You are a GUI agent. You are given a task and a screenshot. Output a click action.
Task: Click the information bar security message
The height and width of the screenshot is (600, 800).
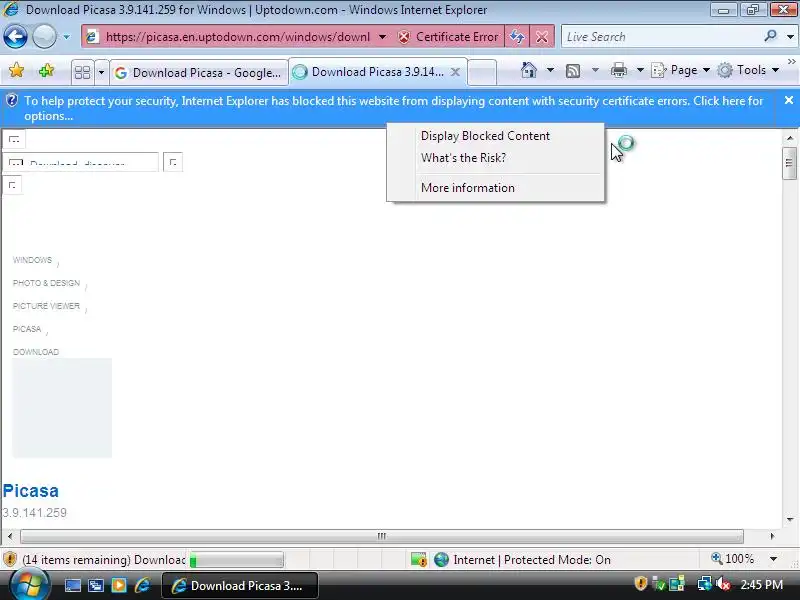click(x=393, y=108)
